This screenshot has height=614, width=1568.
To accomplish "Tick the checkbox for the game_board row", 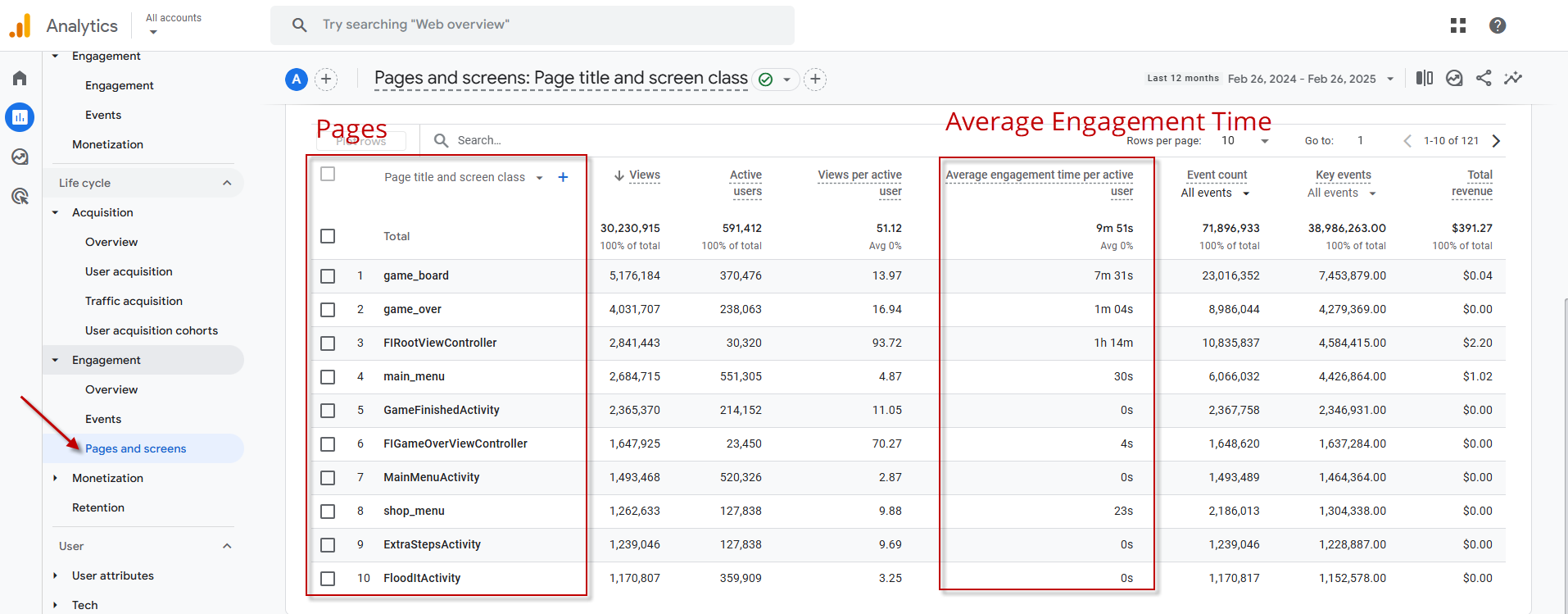I will coord(328,276).
